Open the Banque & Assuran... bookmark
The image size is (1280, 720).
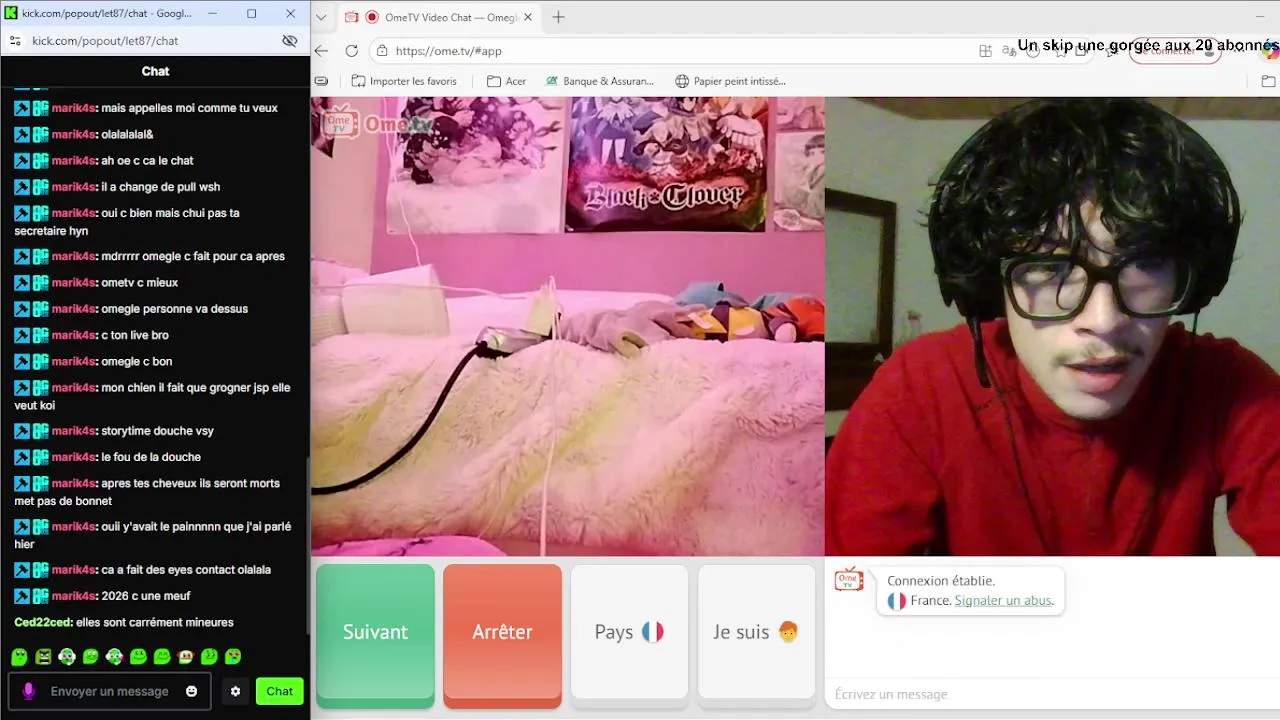coord(599,81)
